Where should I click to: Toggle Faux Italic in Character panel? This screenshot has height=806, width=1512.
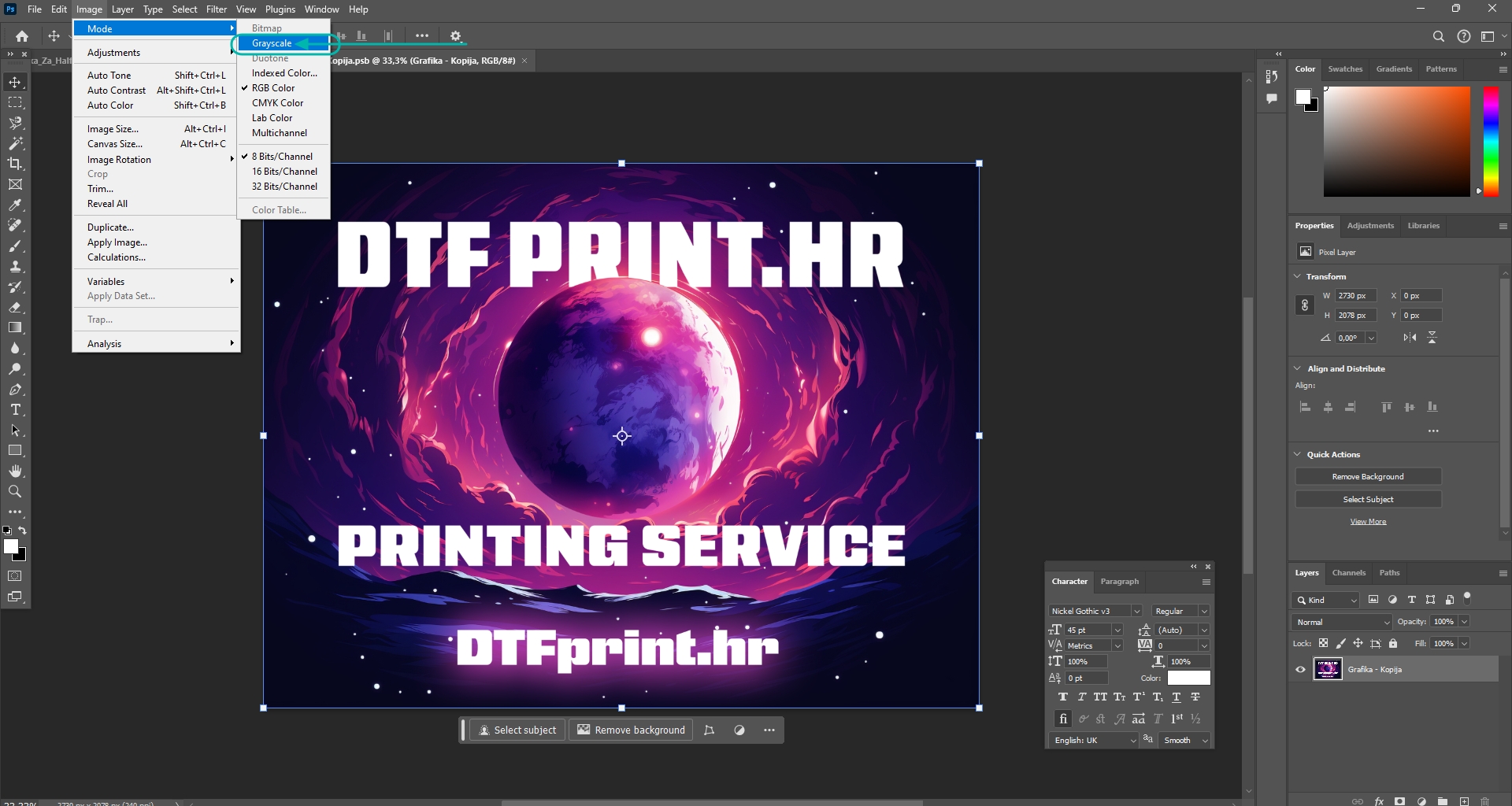pos(1082,697)
